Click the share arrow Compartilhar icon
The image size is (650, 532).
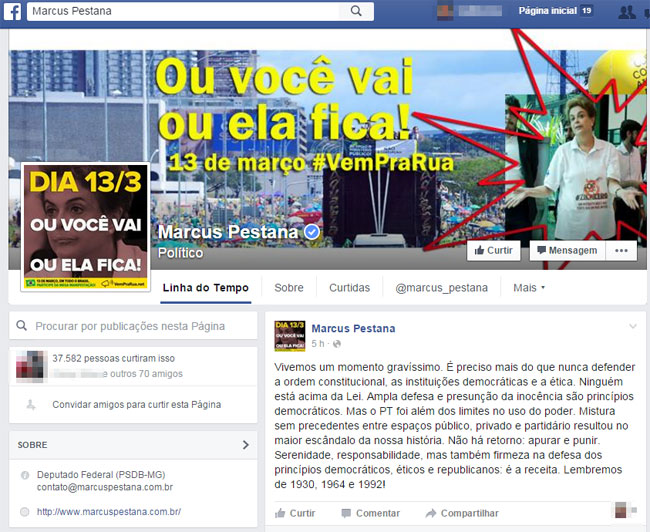pos(431,513)
